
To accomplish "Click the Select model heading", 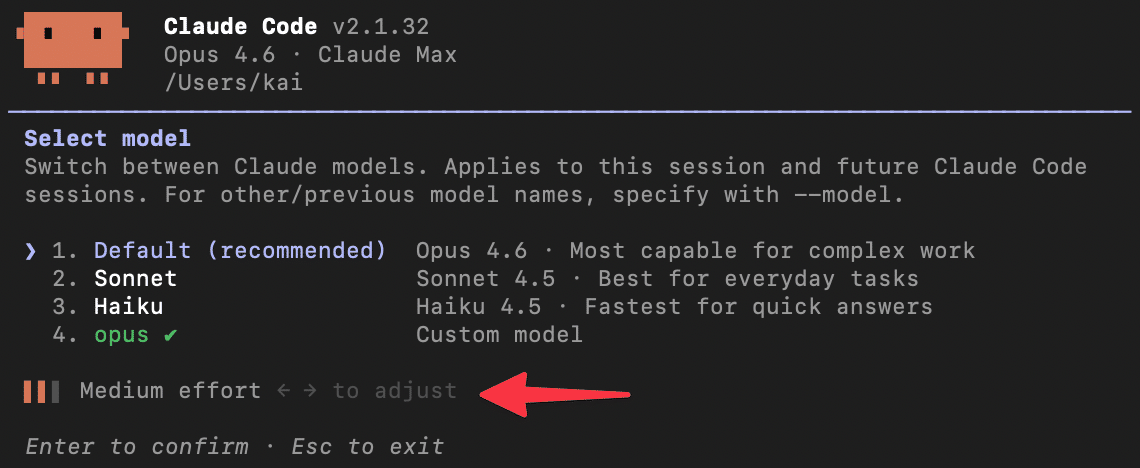I will point(107,138).
